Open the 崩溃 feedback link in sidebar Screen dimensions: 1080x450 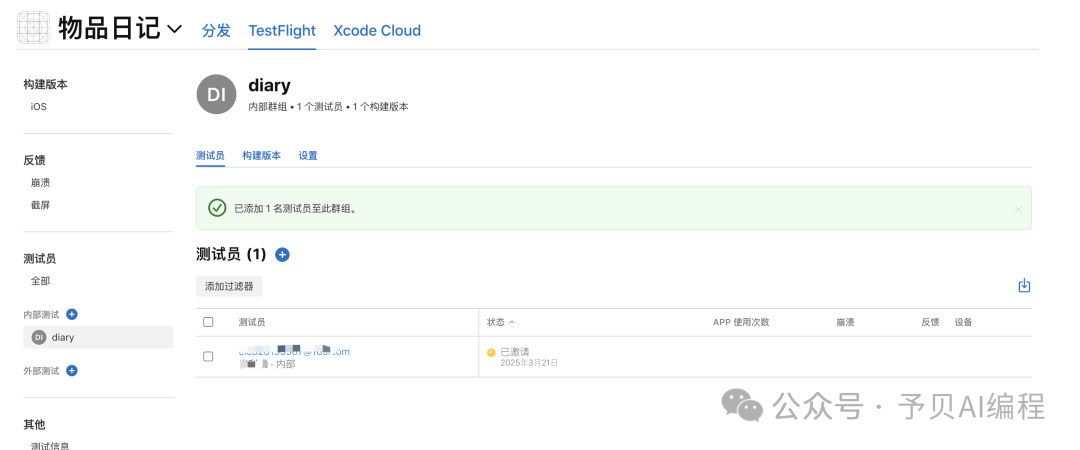pyautogui.click(x=40, y=183)
